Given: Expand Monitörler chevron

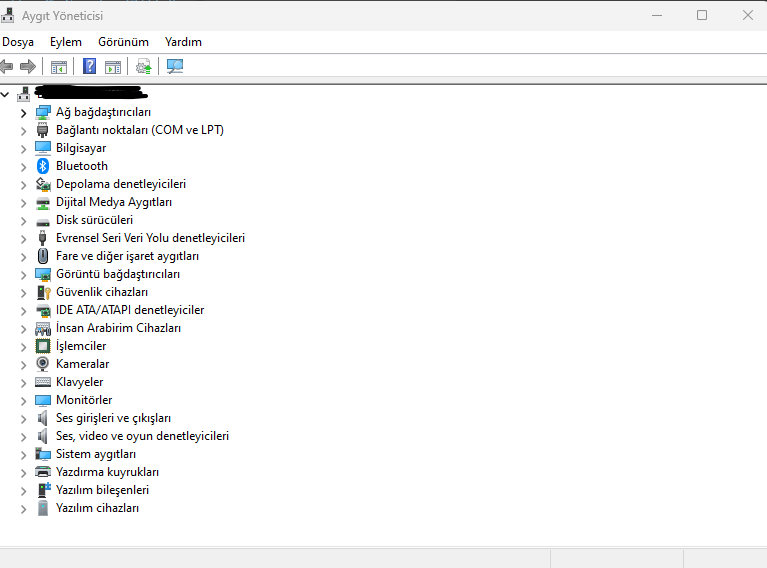Looking at the screenshot, I should pyautogui.click(x=23, y=401).
